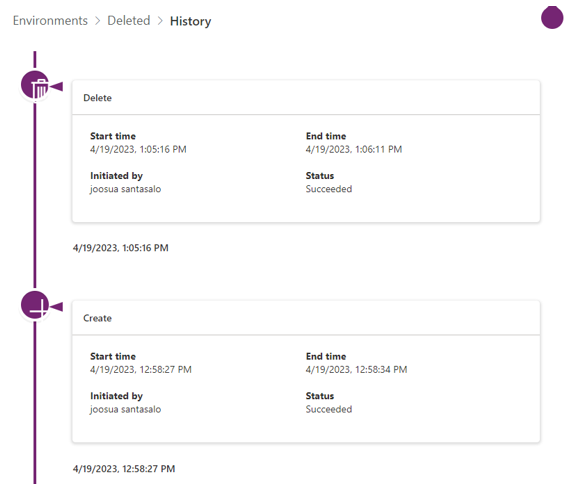This screenshot has width=578, height=488.
Task: Click arrow pointer beside Delete card
Action: point(56,87)
